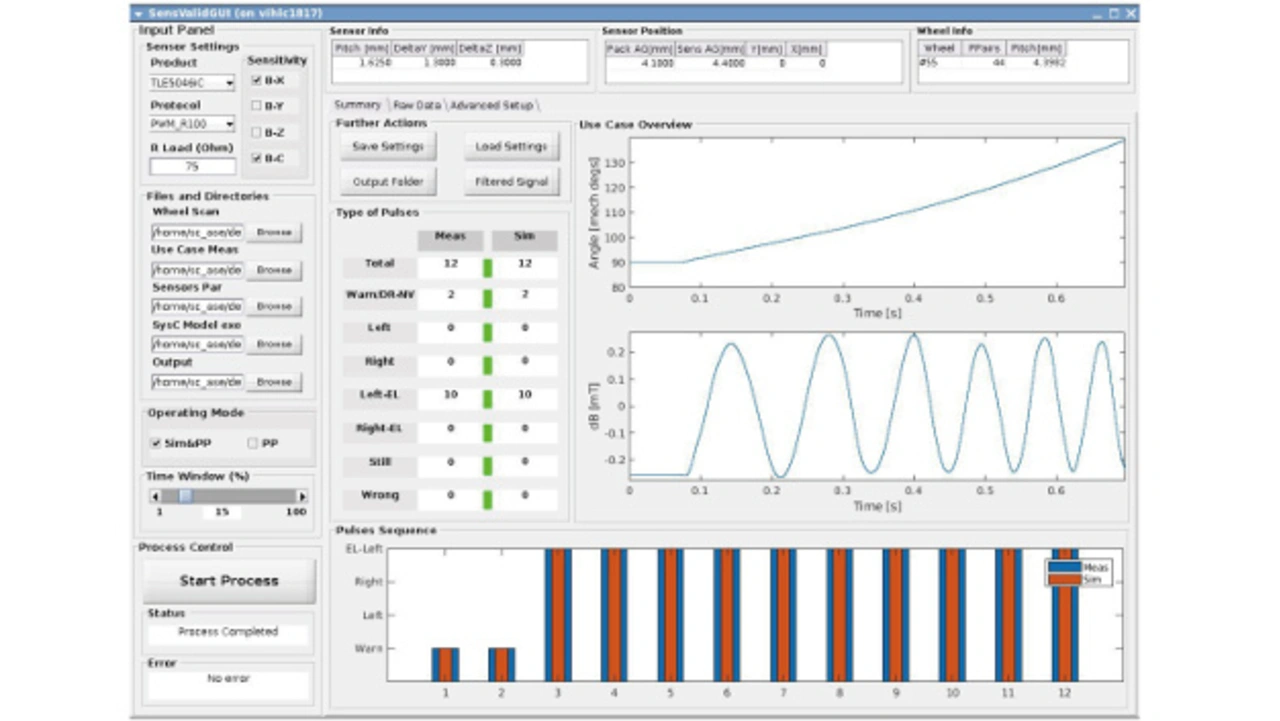Click the slider's right arrow under Time Window

coord(302,496)
